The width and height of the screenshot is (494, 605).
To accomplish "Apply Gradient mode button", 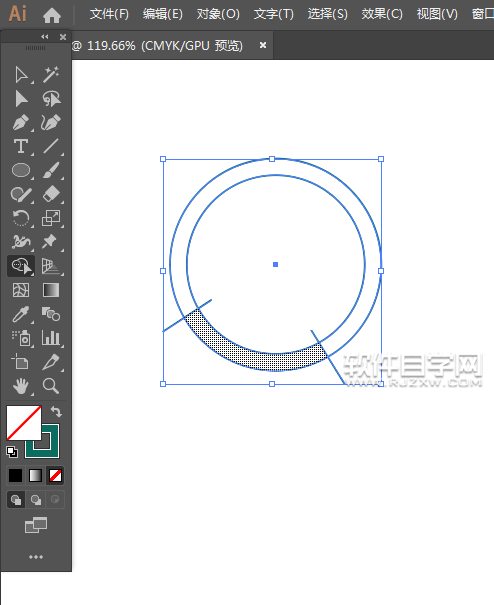I will point(36,475).
